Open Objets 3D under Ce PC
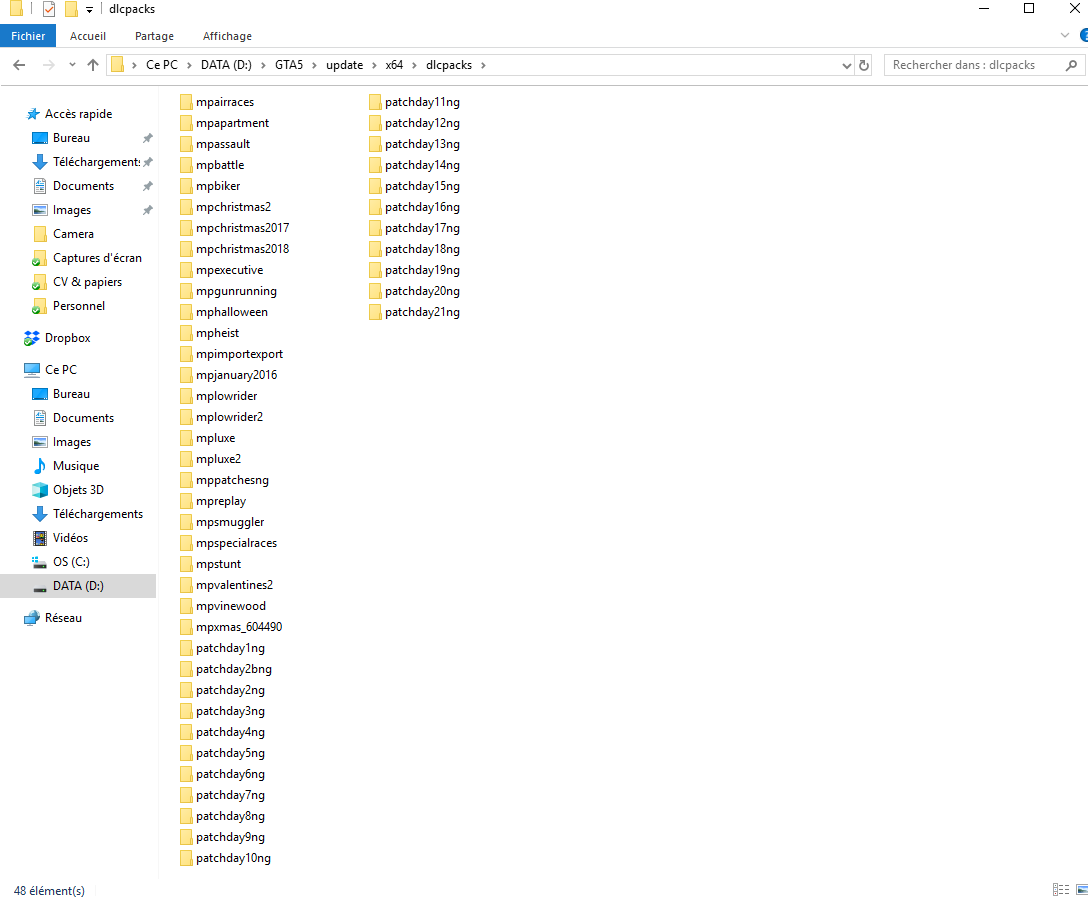The width and height of the screenshot is (1088, 897). [78, 490]
